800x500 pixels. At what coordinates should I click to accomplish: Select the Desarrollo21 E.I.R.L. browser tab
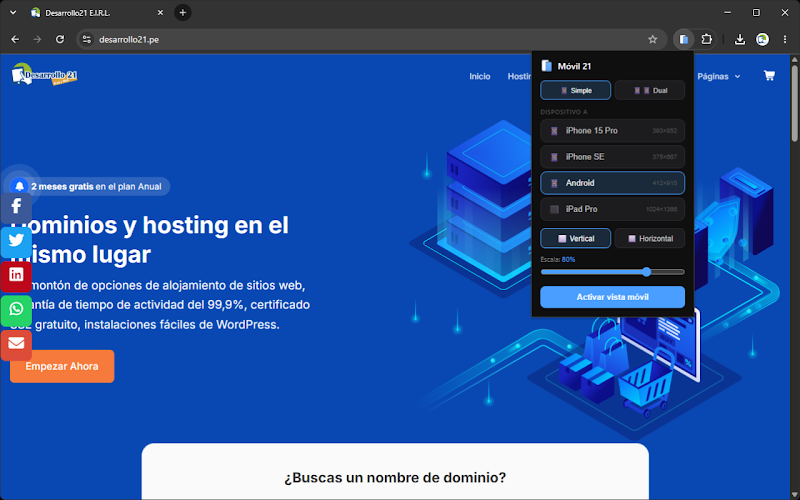coord(97,13)
